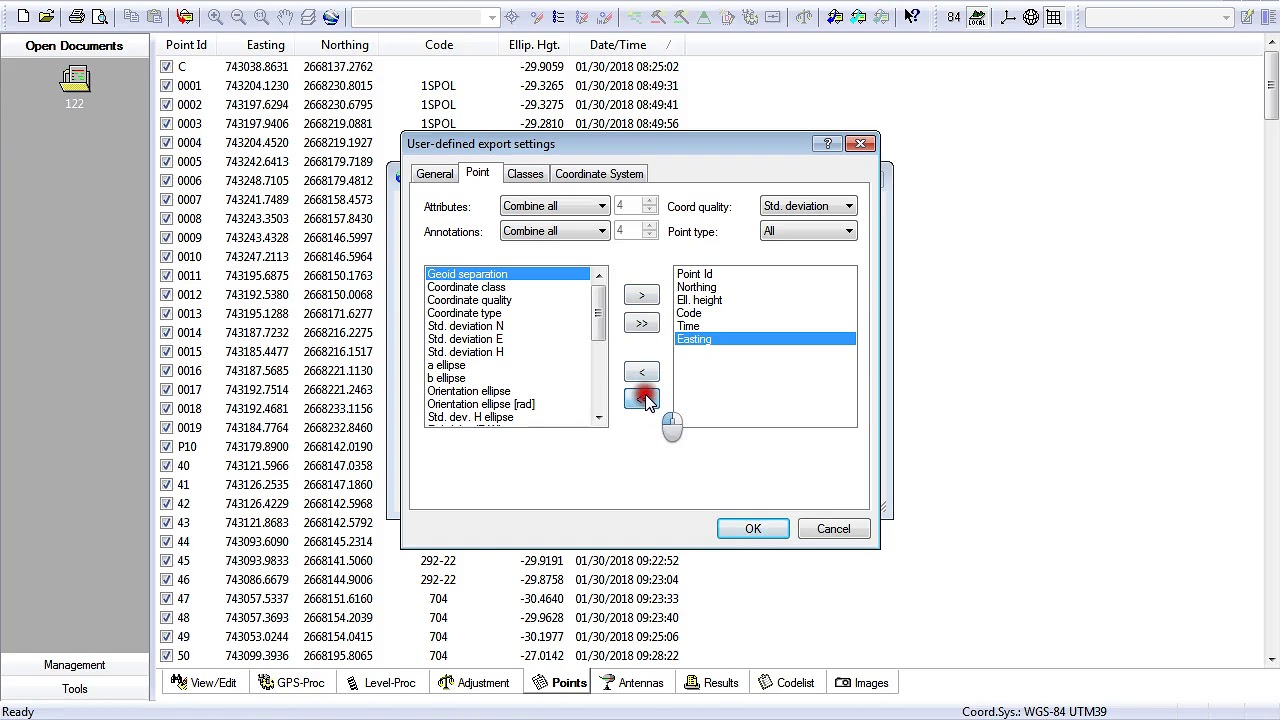Open the Codelist bottom tab
1280x720 pixels.
click(786, 683)
